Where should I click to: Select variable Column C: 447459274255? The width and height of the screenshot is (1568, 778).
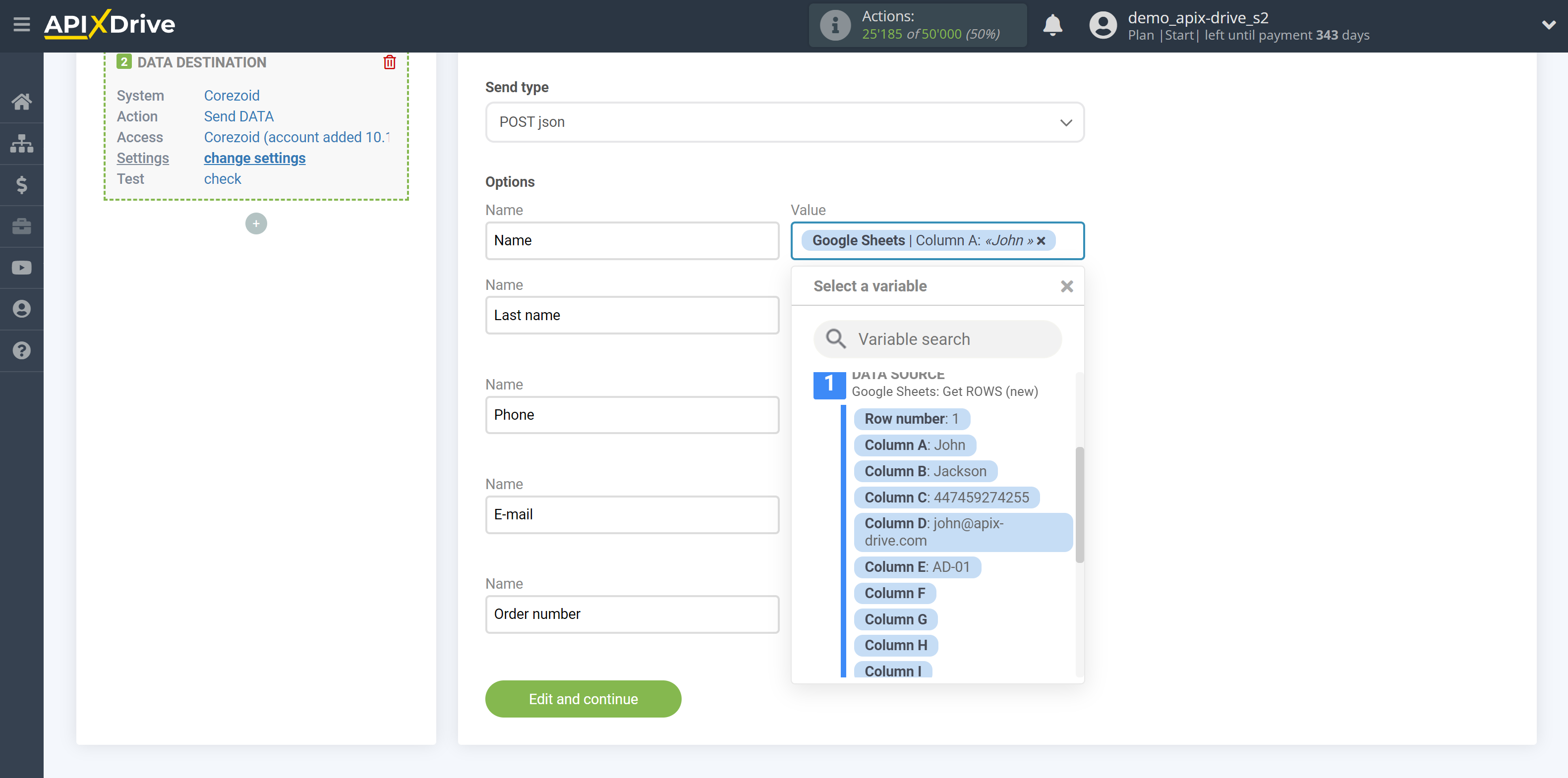tap(946, 498)
